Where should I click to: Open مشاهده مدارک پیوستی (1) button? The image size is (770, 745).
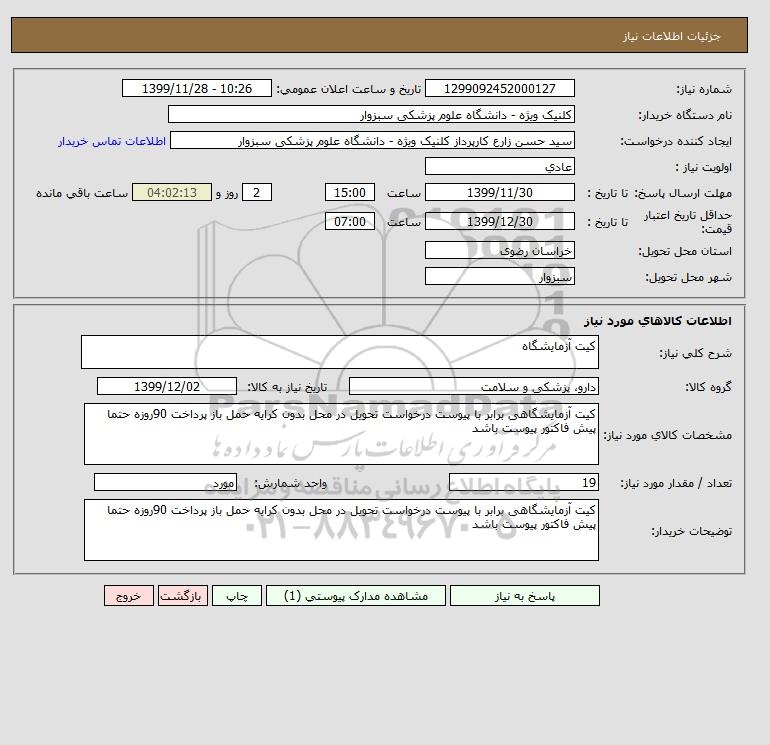click(x=356, y=596)
